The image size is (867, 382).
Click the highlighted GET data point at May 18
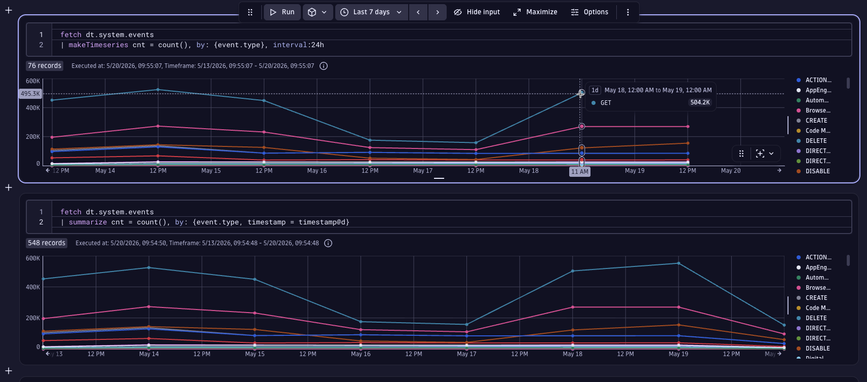click(x=582, y=93)
